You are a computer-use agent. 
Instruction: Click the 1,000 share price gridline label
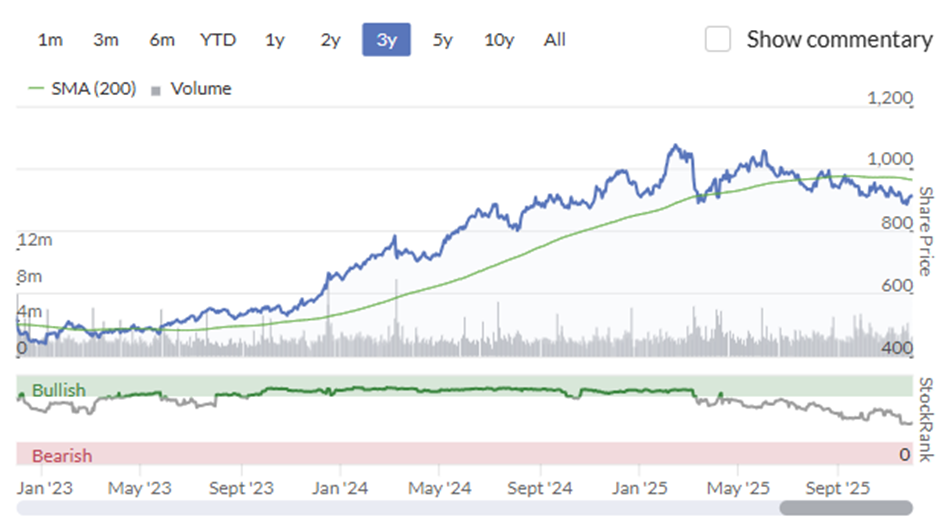pyautogui.click(x=890, y=159)
